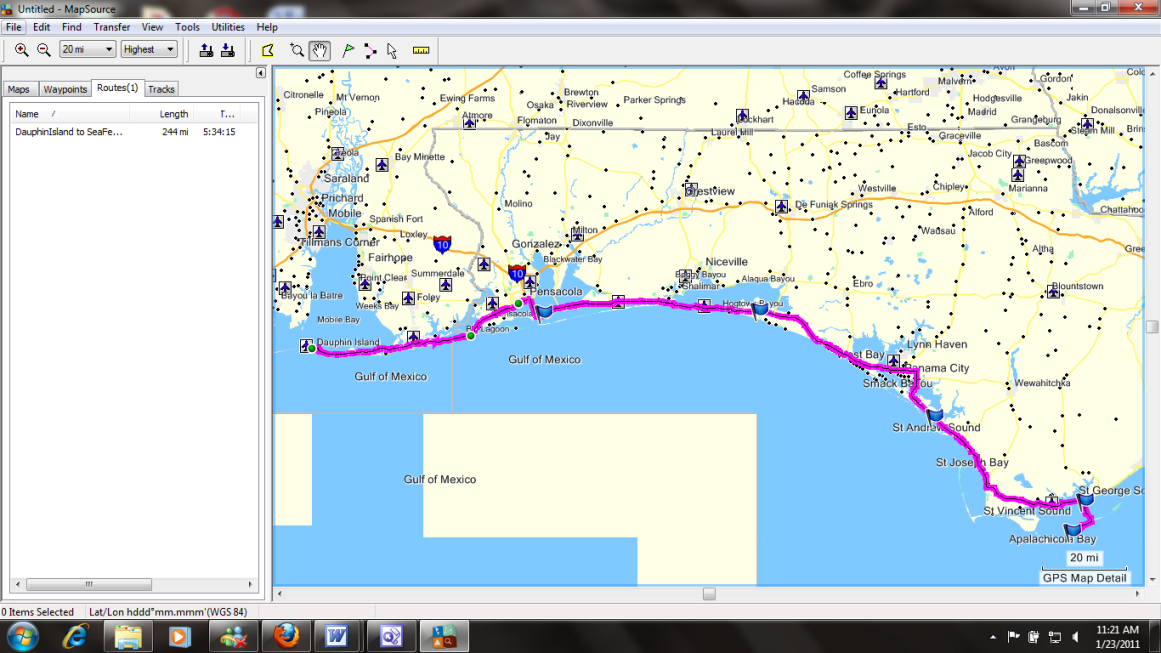
Task: Click the airport icon near Bay Minette
Action: 381,164
